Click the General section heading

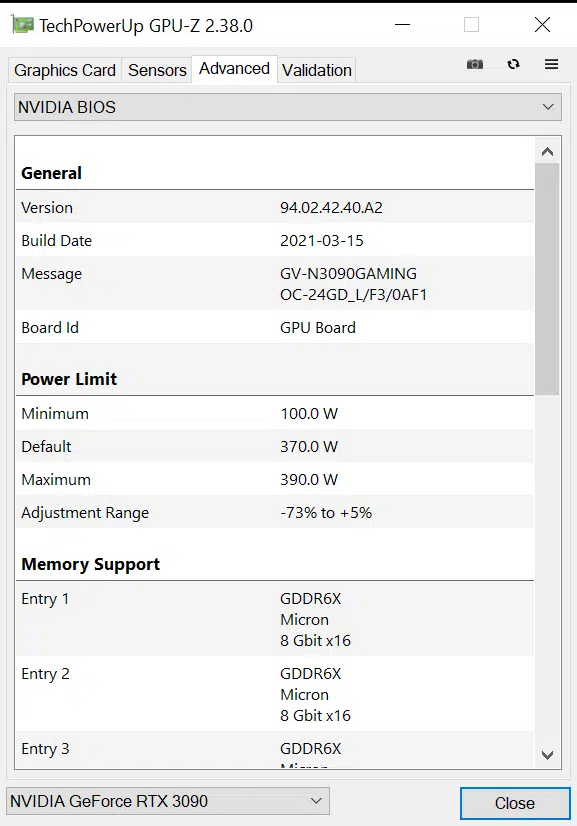click(x=51, y=173)
